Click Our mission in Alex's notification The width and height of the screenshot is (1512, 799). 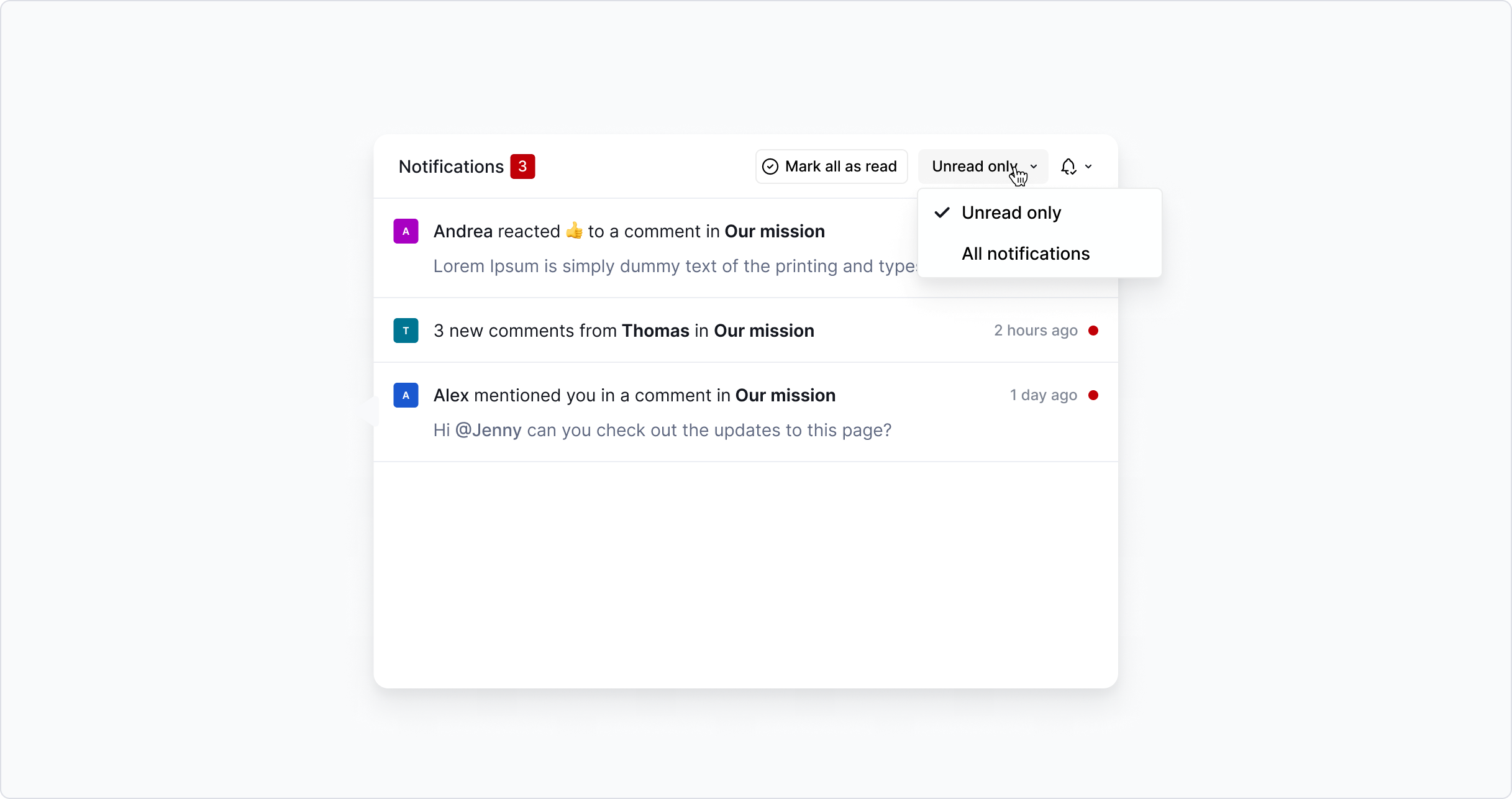[x=785, y=395]
